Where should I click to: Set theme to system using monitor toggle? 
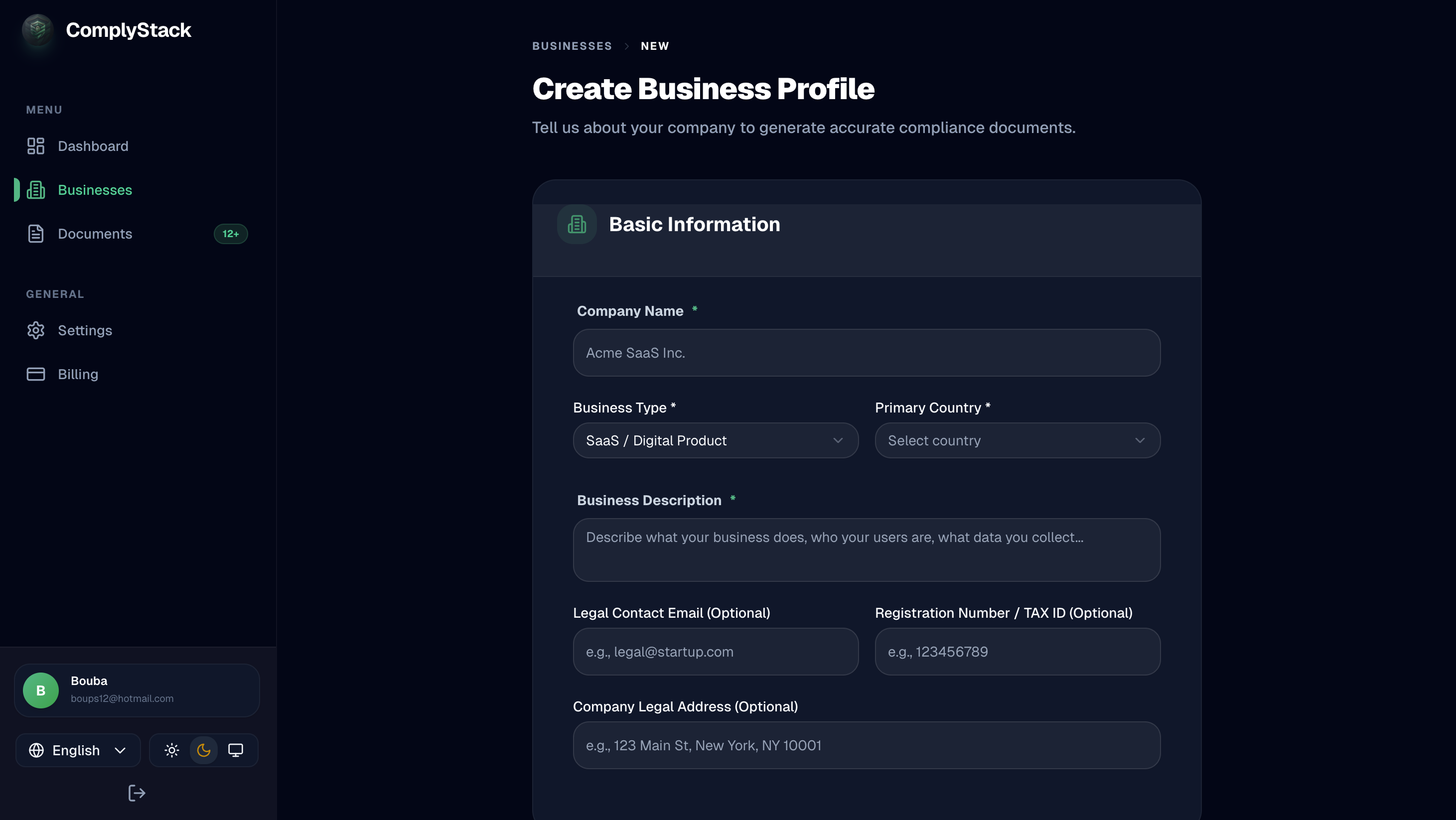236,750
